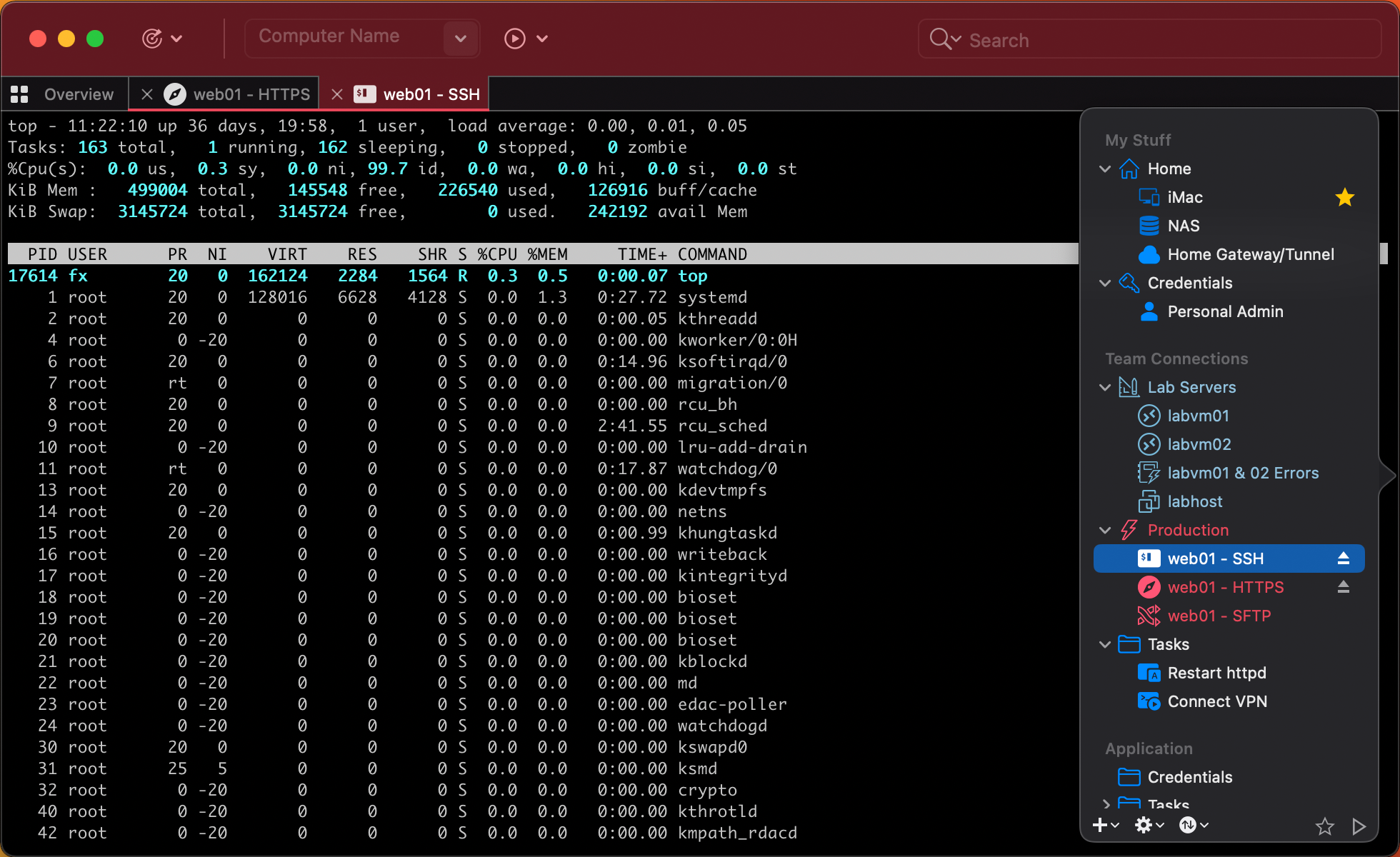1400x857 pixels.
Task: Launch the Connect VPN task
Action: (x=1216, y=701)
